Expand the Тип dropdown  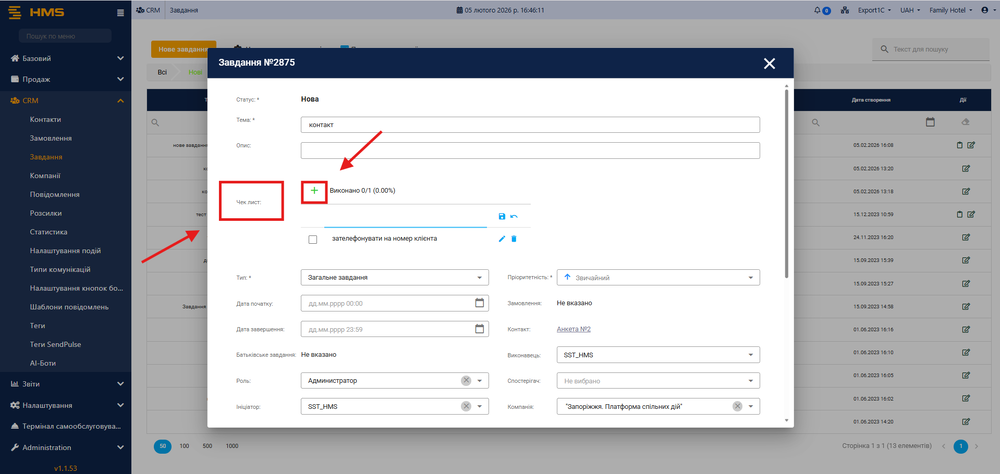[x=480, y=277]
